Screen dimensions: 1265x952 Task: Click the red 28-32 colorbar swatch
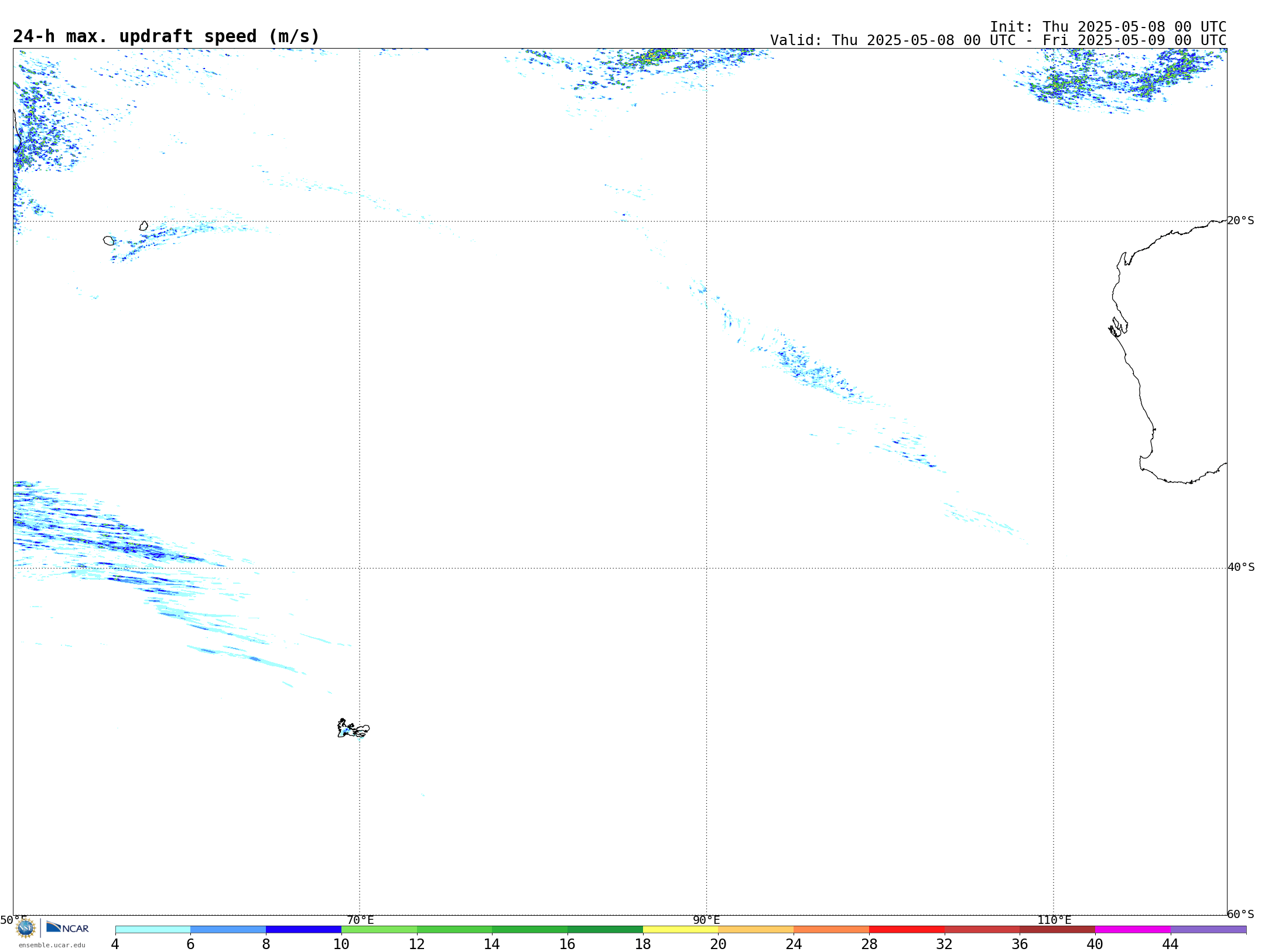pos(907,930)
